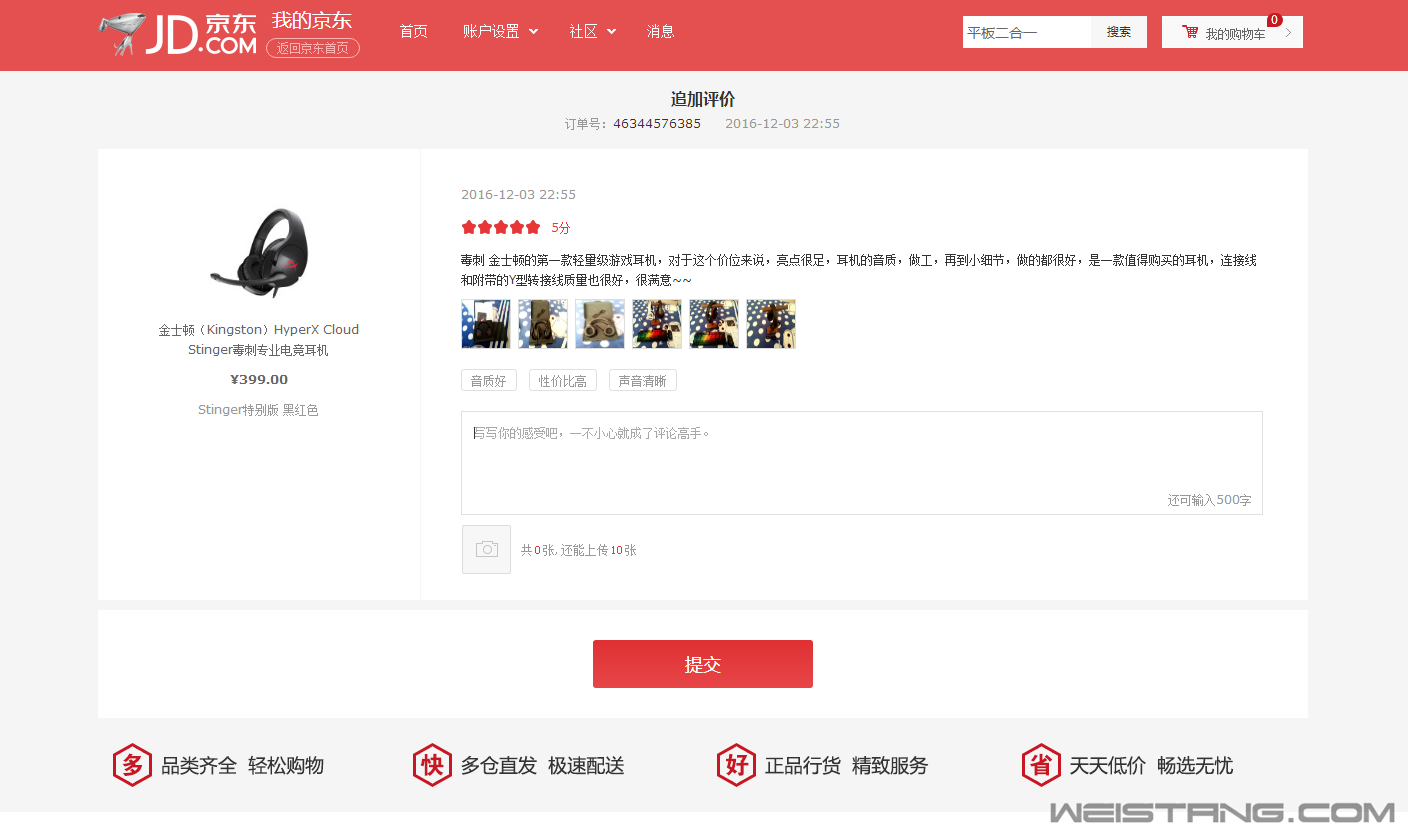The image size is (1408, 836).
Task: Click the 搜索 search button
Action: [x=1119, y=32]
